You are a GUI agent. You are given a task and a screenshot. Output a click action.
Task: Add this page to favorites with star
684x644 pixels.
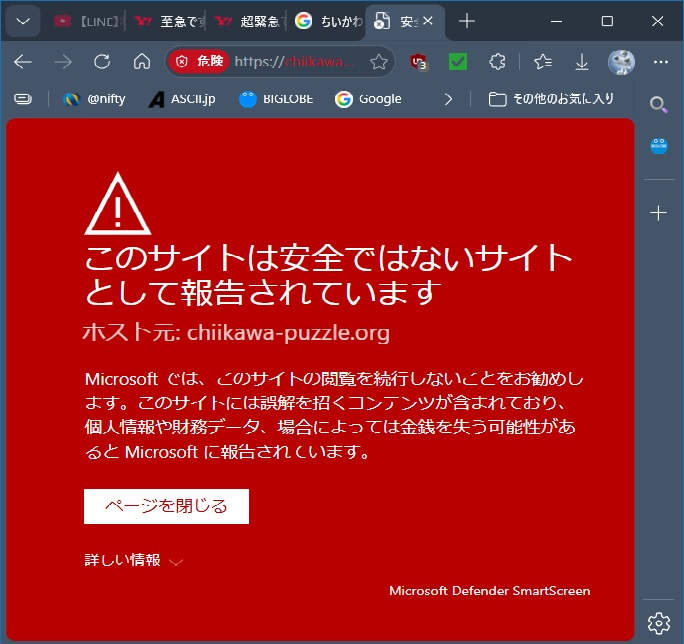click(x=379, y=62)
